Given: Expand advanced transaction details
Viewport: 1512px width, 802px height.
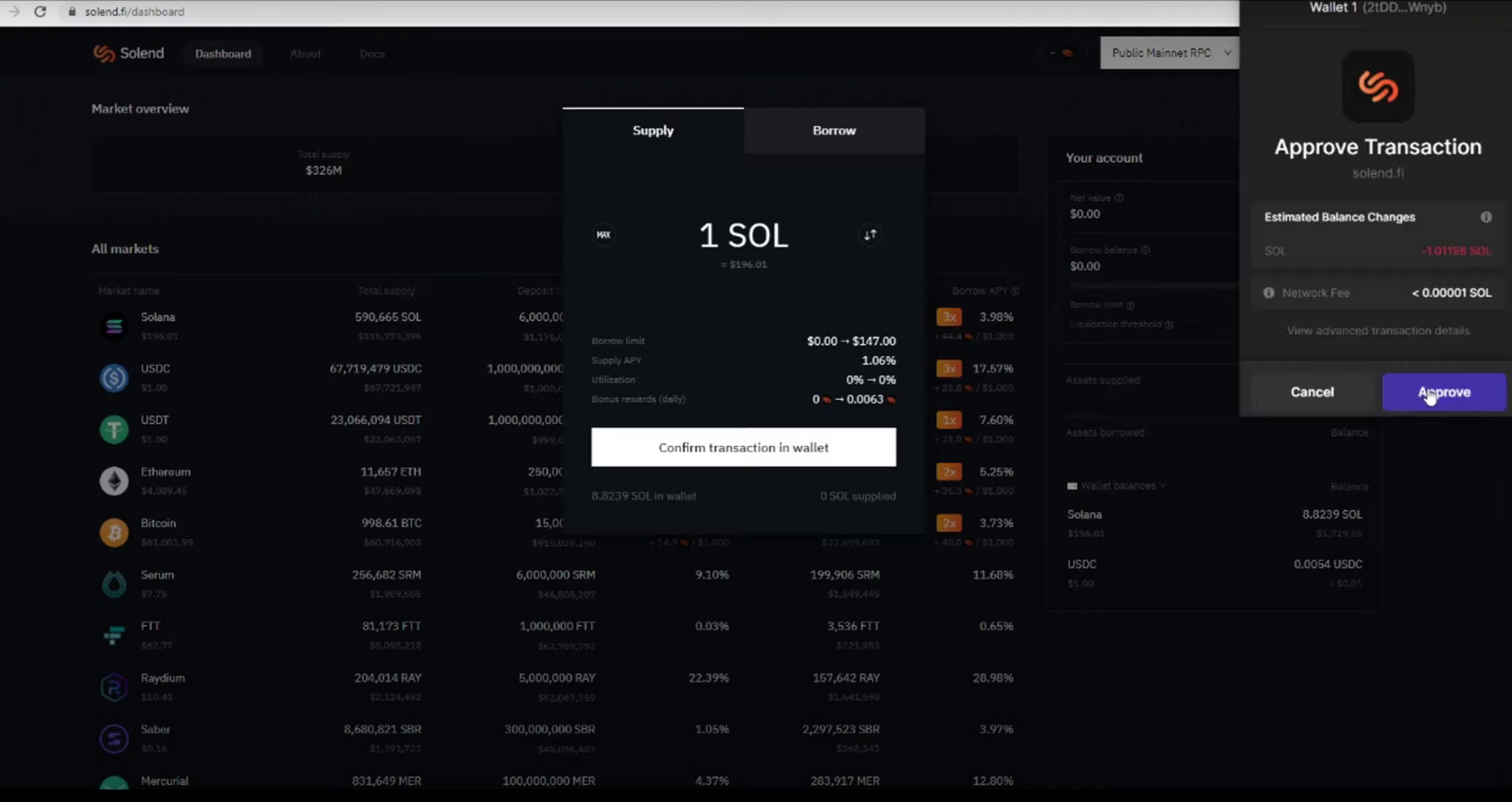Looking at the screenshot, I should [1377, 330].
